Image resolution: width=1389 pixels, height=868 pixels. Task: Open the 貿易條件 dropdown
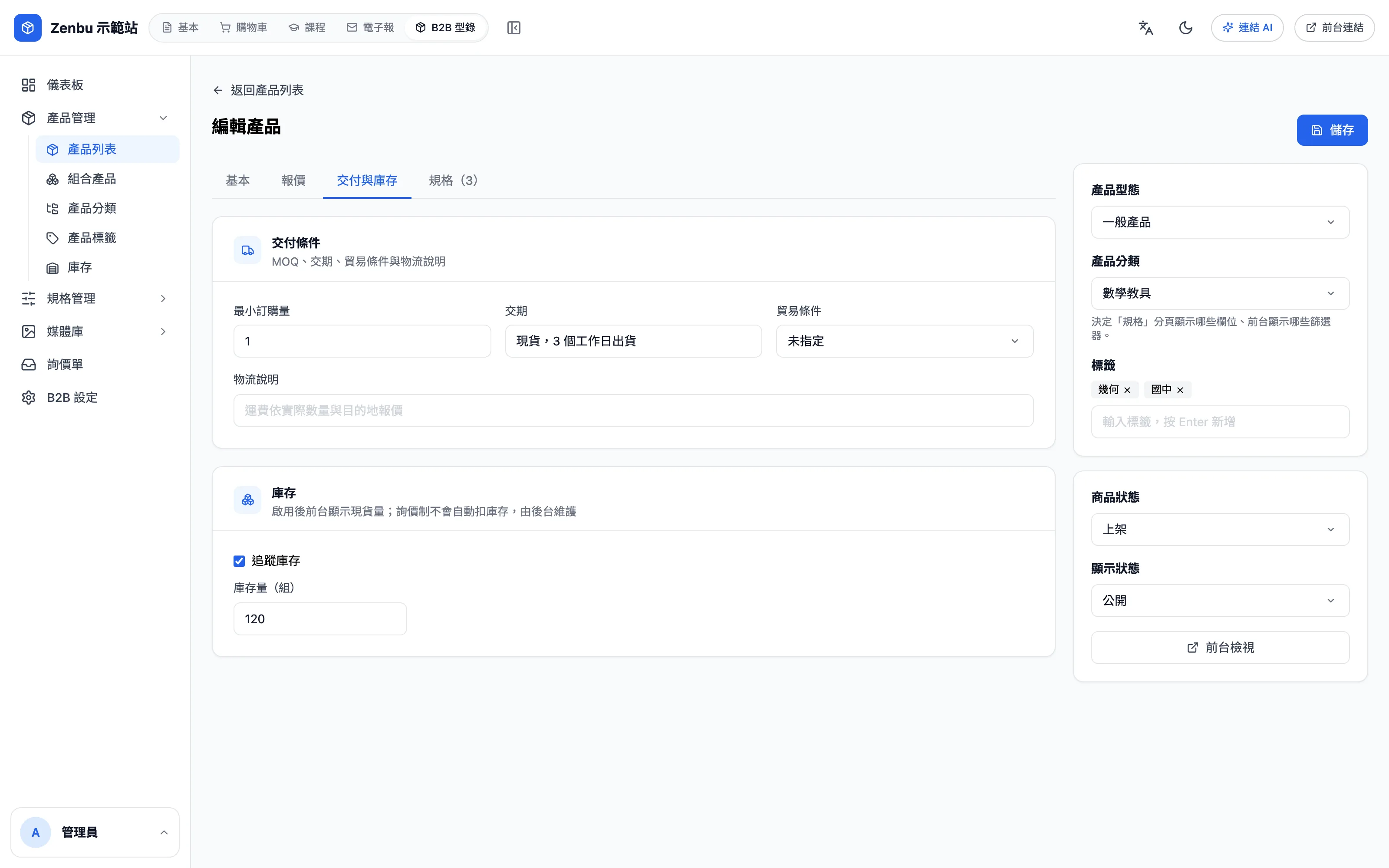tap(905, 341)
